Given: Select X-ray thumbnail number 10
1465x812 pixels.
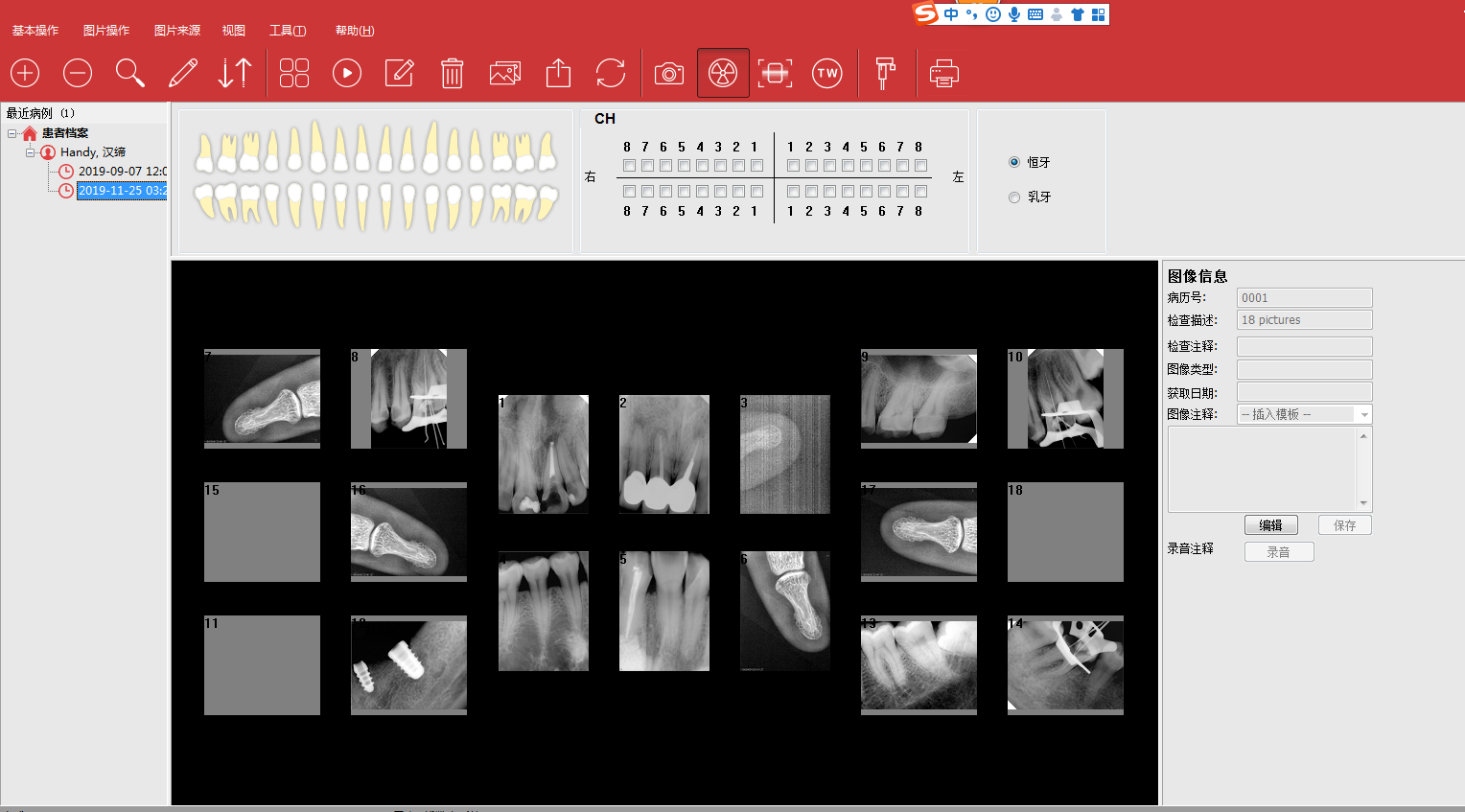Looking at the screenshot, I should click(x=1065, y=399).
